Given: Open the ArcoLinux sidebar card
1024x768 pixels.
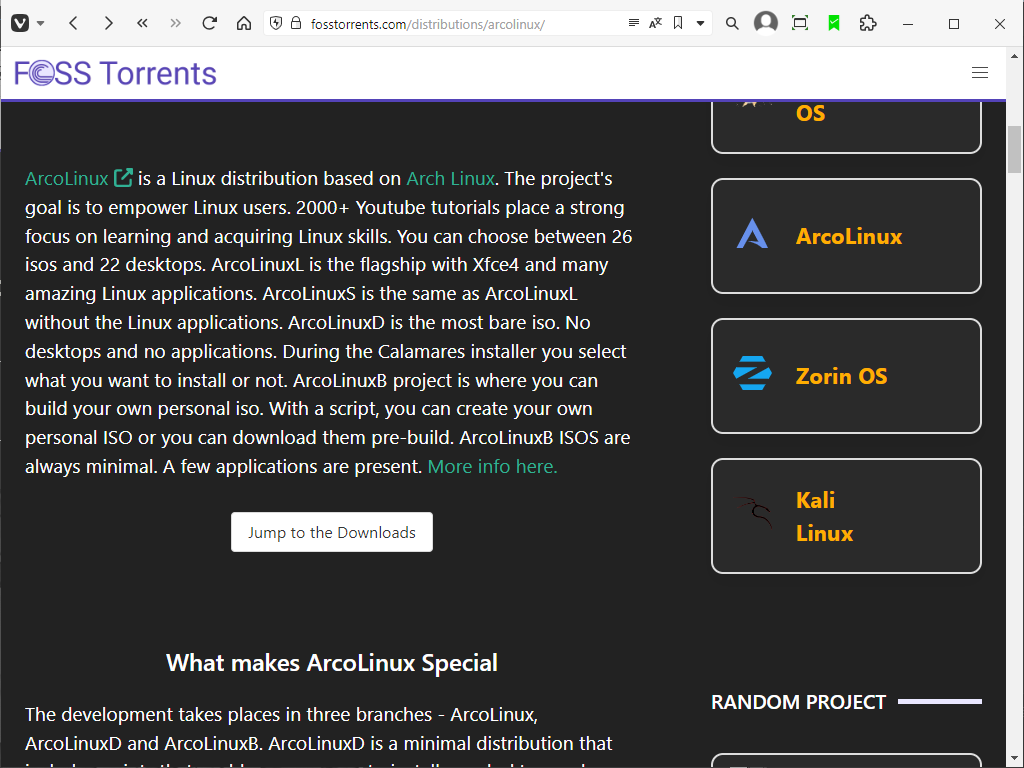Looking at the screenshot, I should point(846,236).
